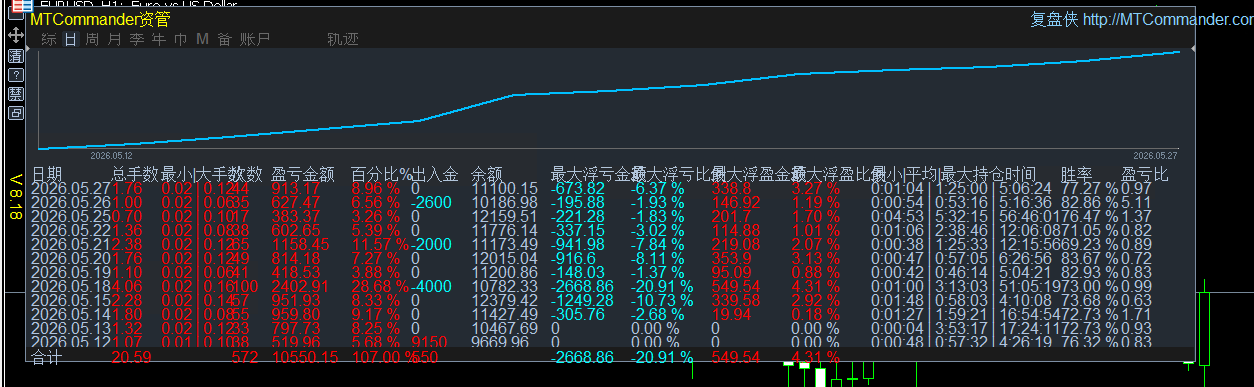Click the balance value 12379.42
Viewport: 1254px width, 387px height.
[x=505, y=300]
